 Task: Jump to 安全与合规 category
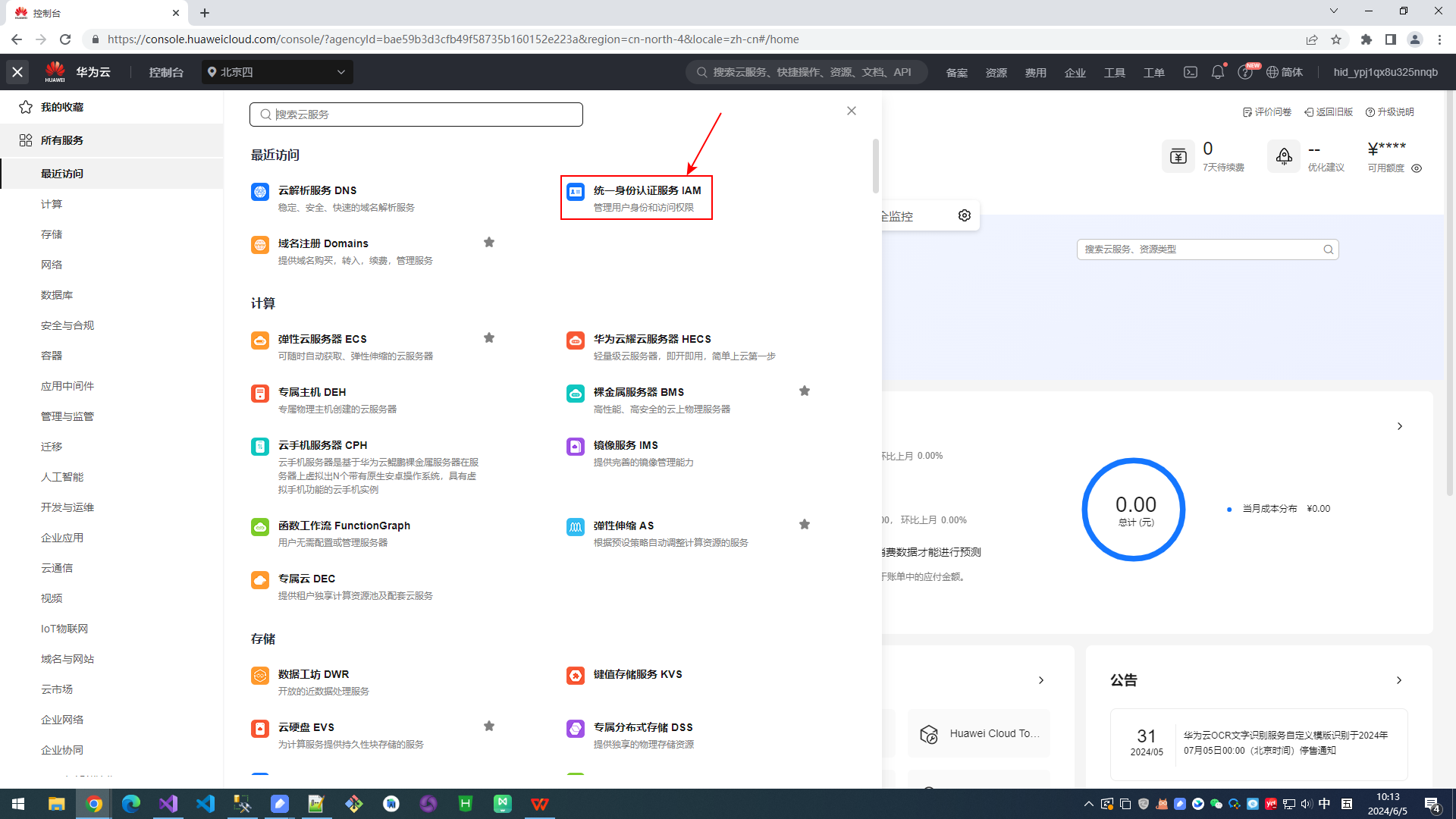[67, 325]
